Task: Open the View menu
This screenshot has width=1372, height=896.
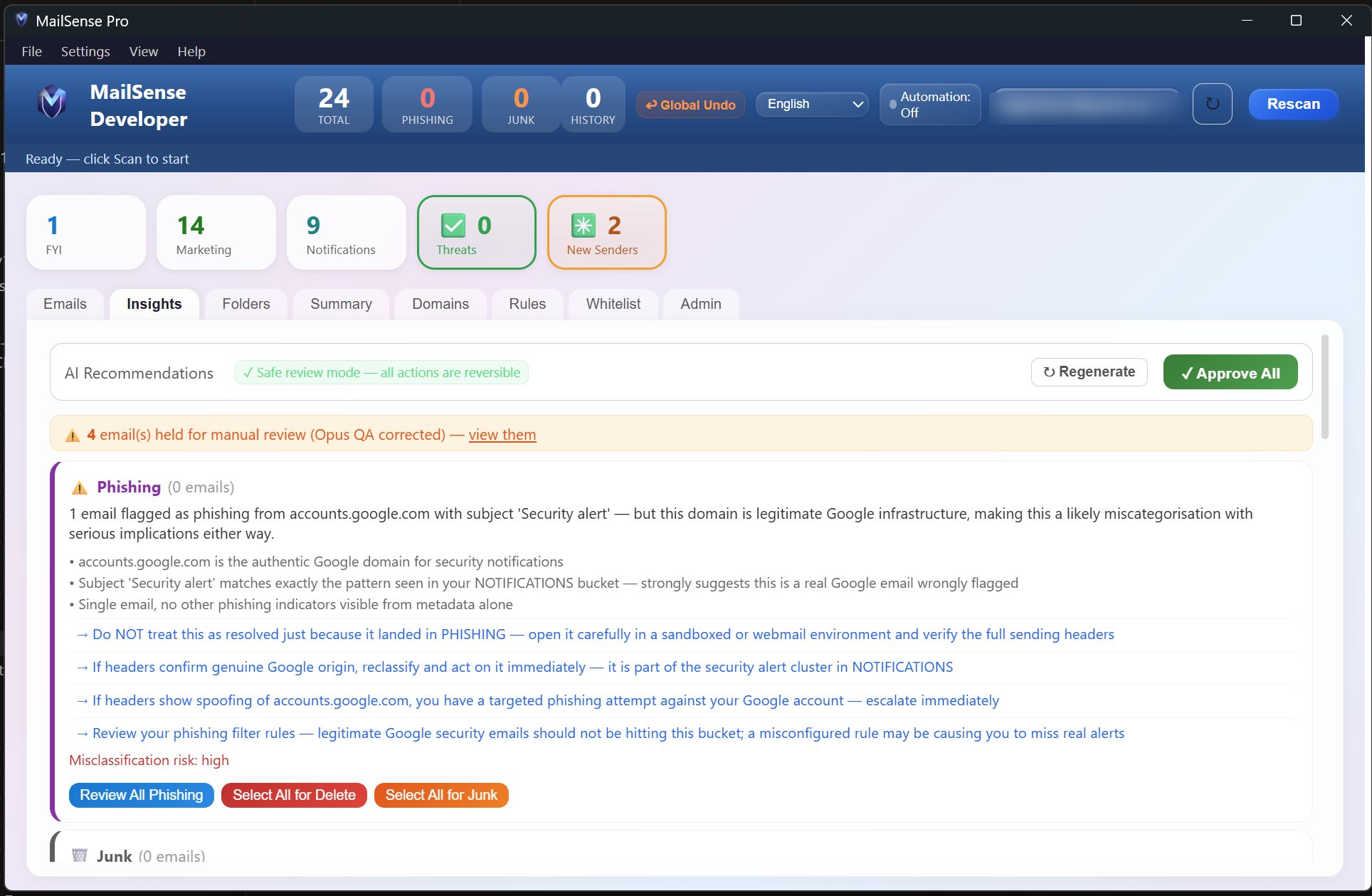Action: pos(144,51)
